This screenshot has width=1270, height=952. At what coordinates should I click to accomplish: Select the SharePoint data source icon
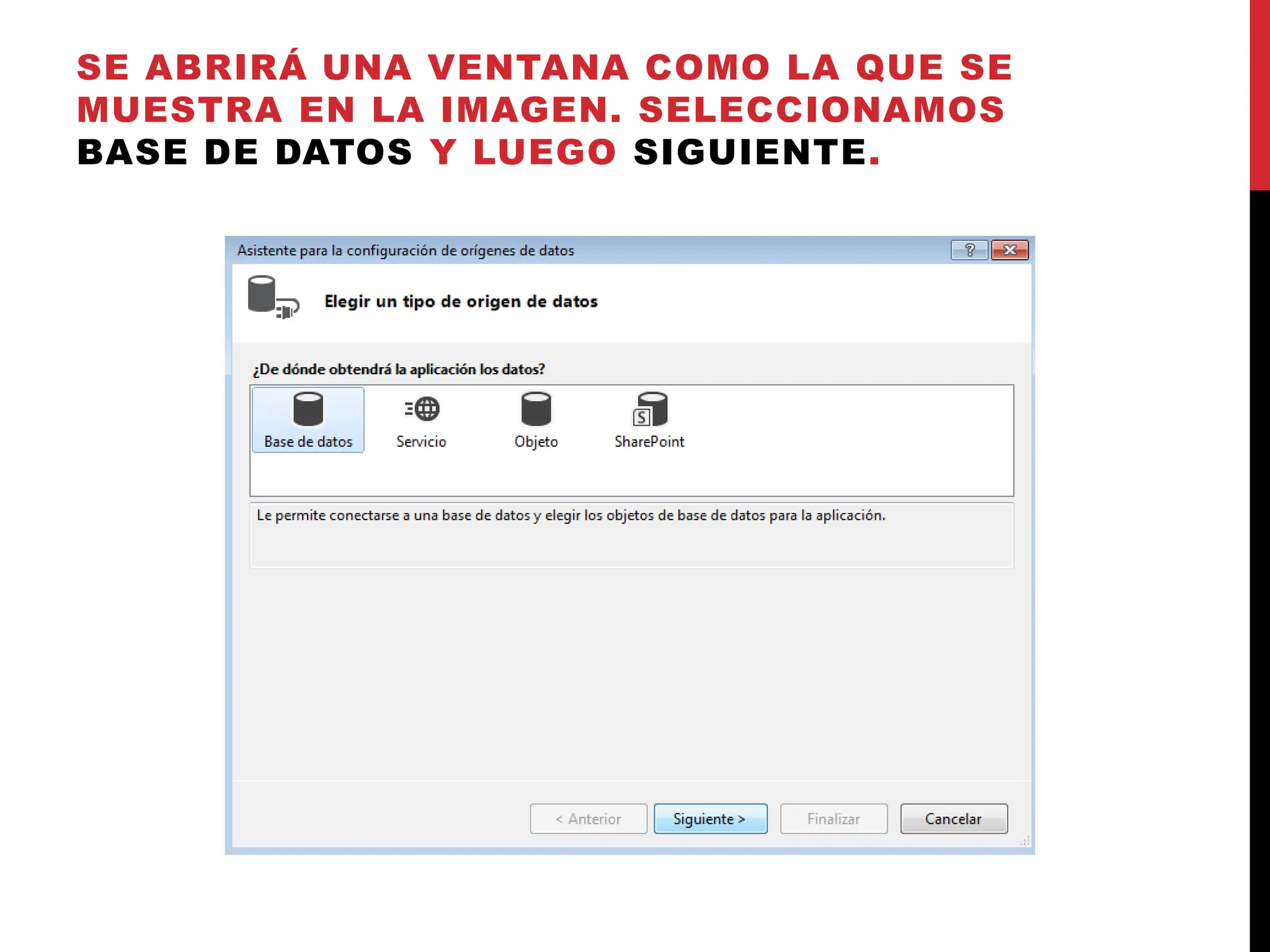[650, 409]
